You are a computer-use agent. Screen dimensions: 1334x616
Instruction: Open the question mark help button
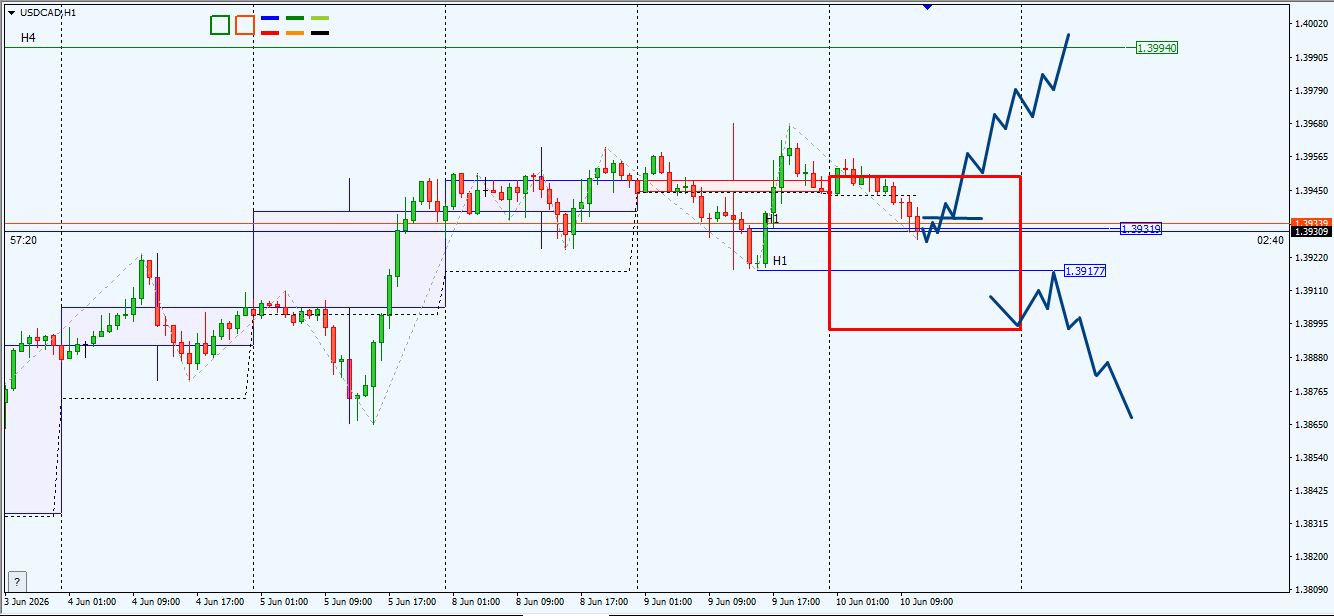point(17,581)
